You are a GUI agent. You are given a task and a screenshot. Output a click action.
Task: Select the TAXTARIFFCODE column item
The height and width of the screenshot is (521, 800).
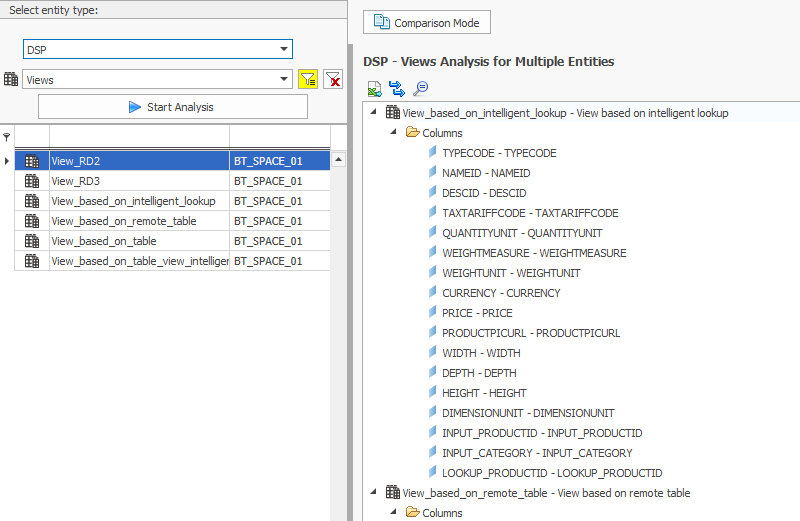coord(530,213)
